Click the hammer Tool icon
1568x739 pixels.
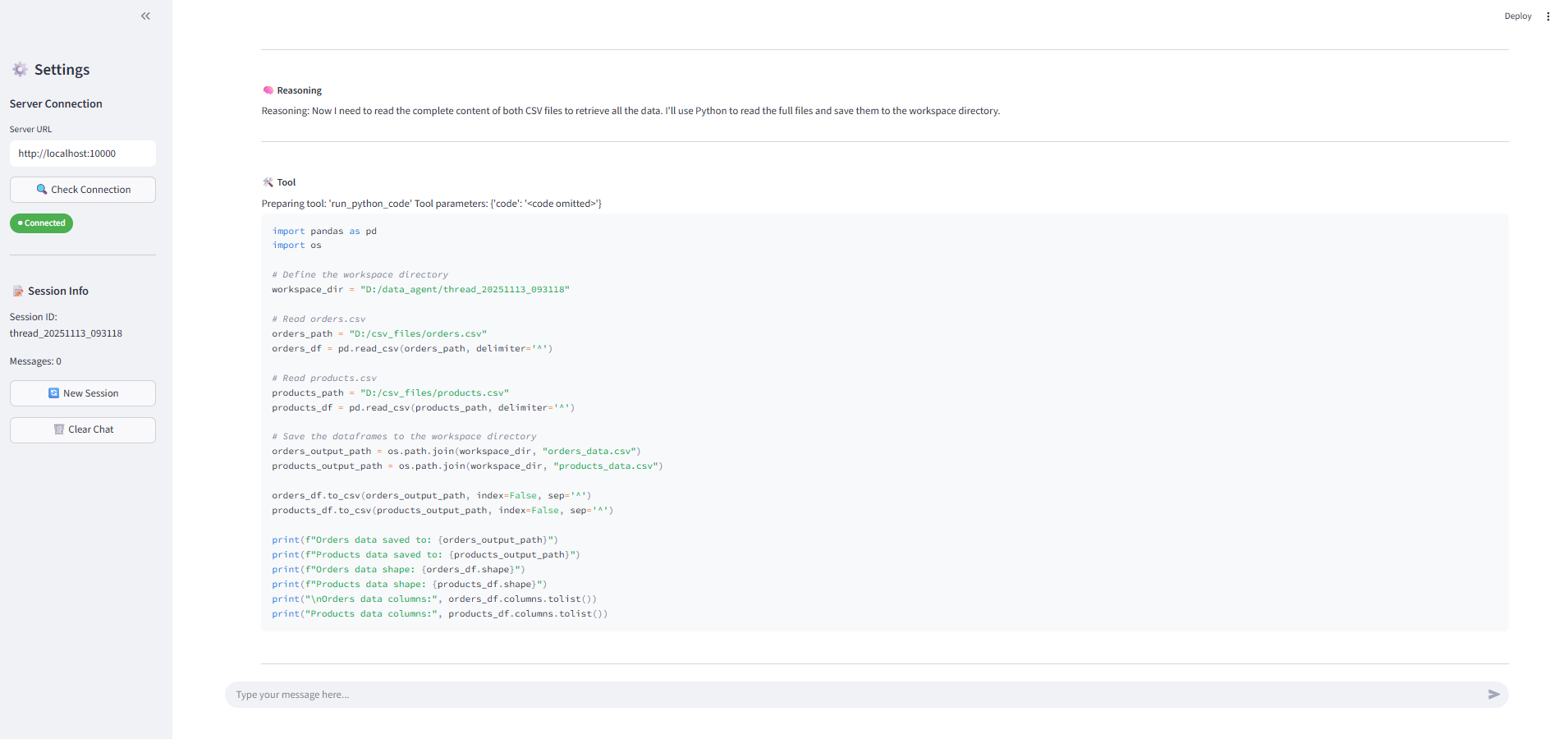(x=268, y=182)
